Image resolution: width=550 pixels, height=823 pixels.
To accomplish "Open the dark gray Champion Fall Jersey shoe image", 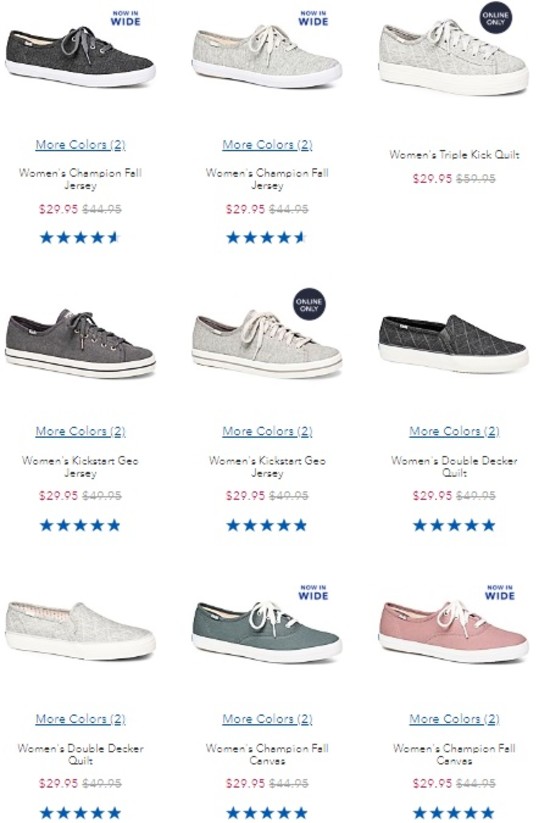I will (x=80, y=57).
